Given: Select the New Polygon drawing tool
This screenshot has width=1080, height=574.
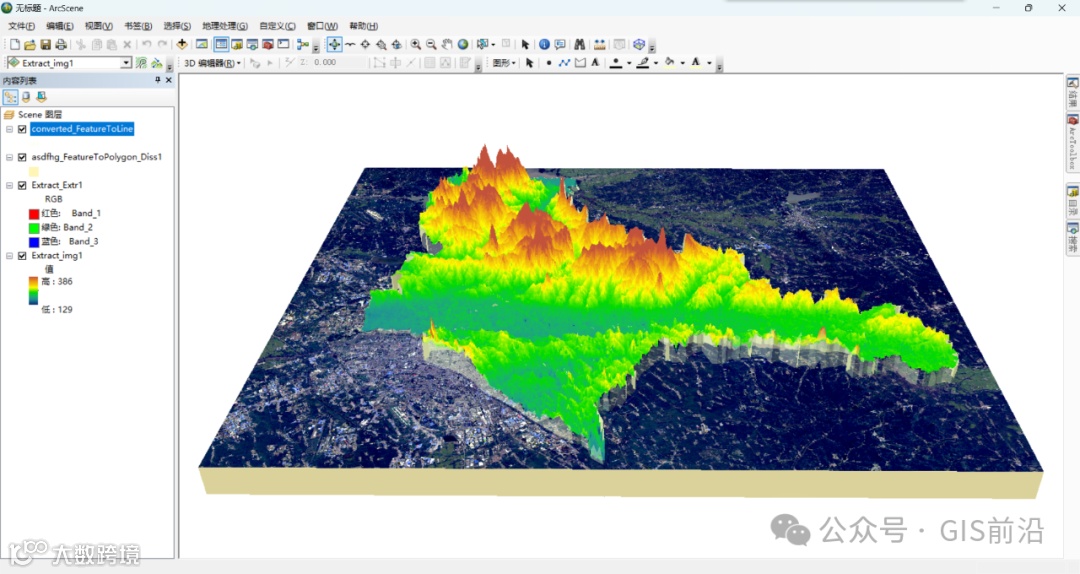Looking at the screenshot, I should (580, 63).
